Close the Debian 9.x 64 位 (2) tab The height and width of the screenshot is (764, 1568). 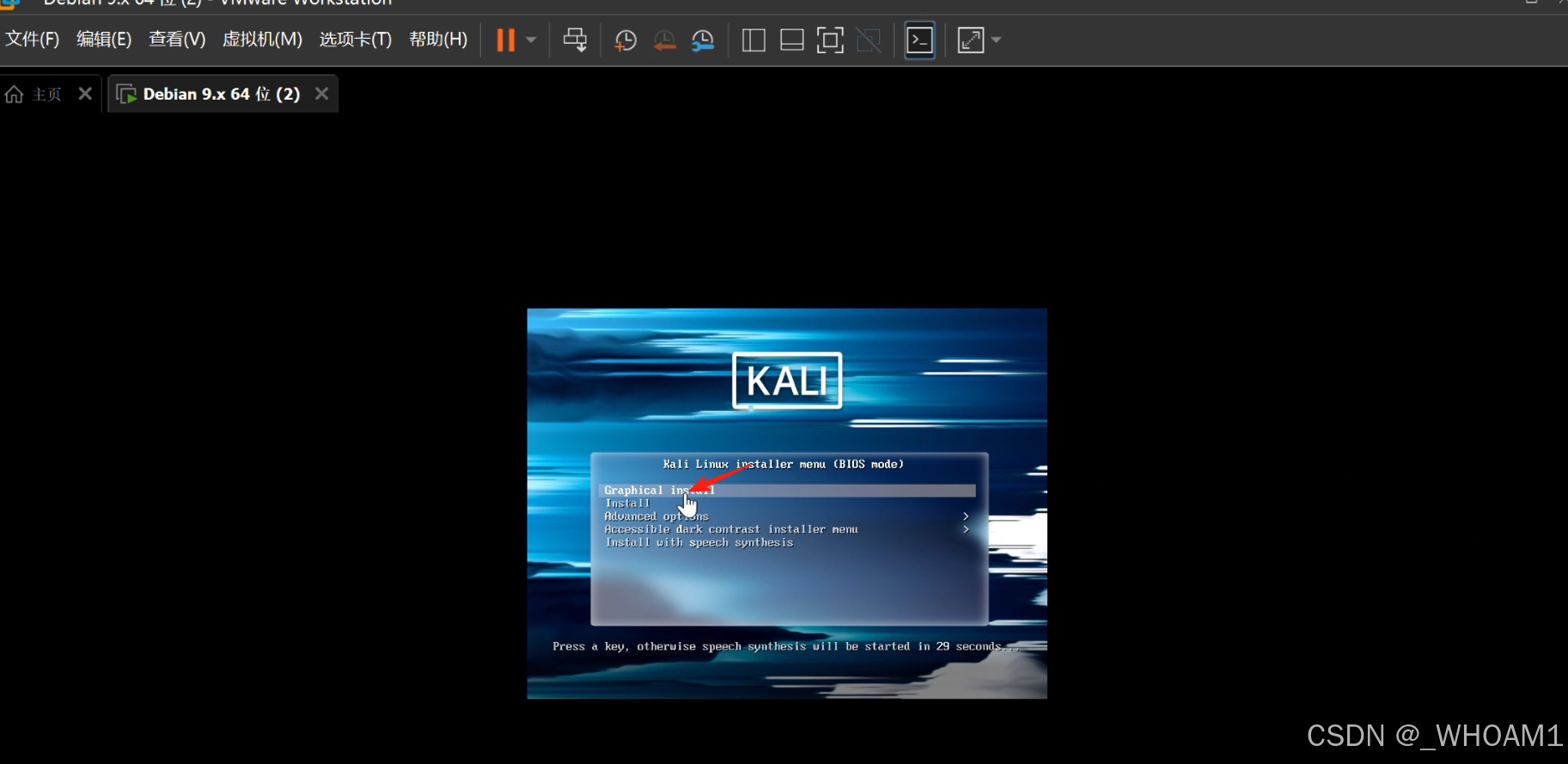(321, 94)
